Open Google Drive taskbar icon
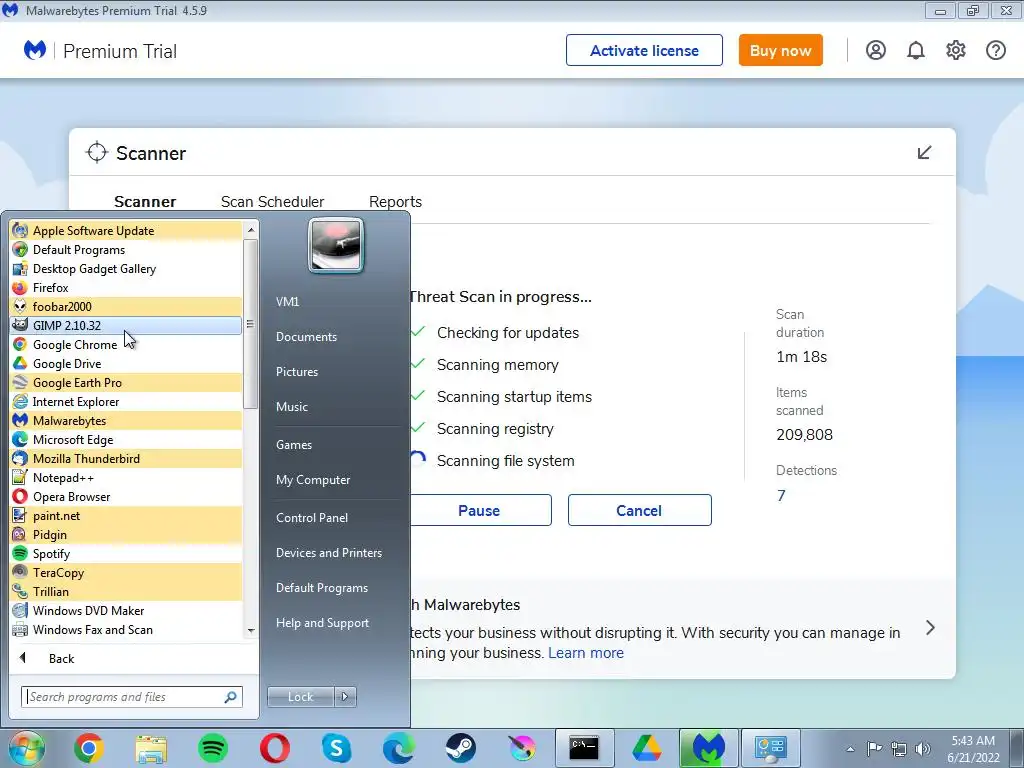 click(x=646, y=748)
